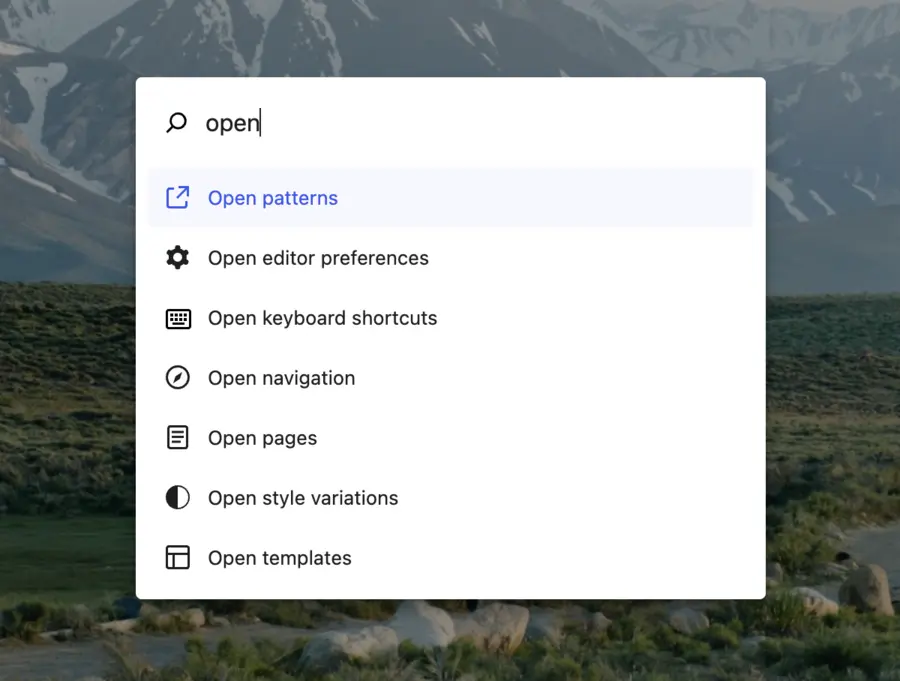
Task: Click the half-circle styles icon near Open style variations
Action: point(177,497)
